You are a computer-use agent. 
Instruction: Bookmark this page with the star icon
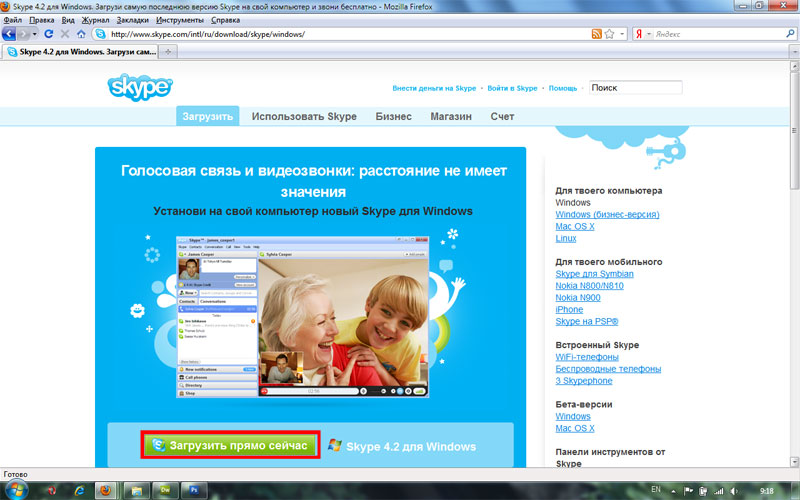(x=609, y=34)
